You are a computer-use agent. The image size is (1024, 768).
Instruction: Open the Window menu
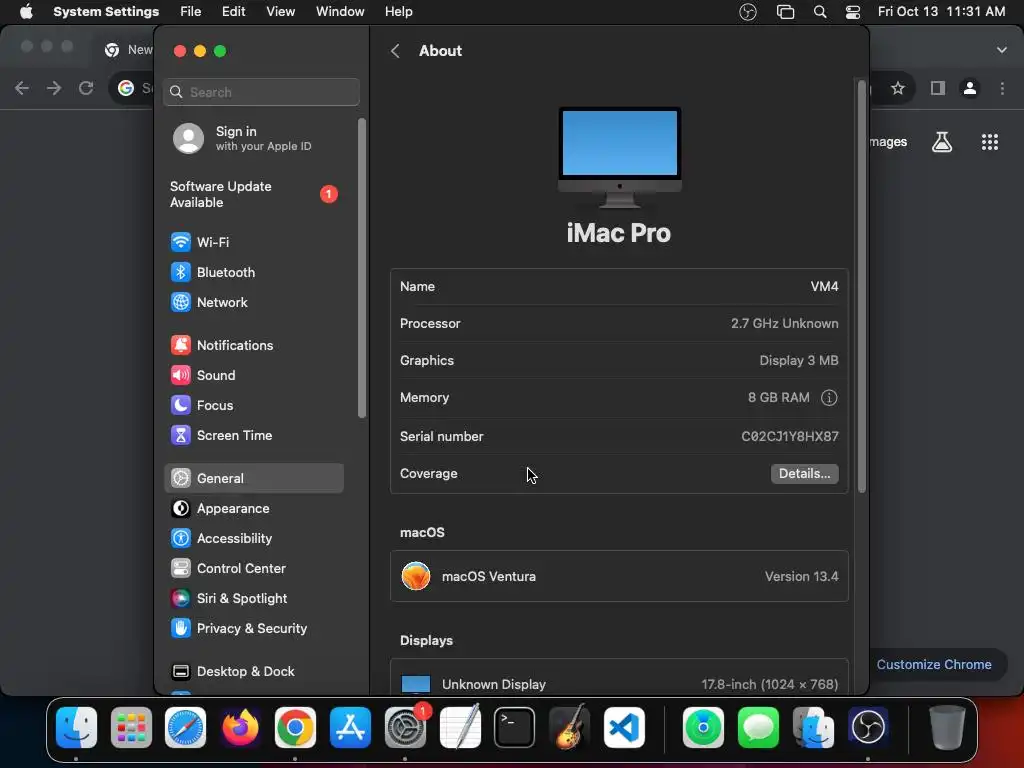340,12
